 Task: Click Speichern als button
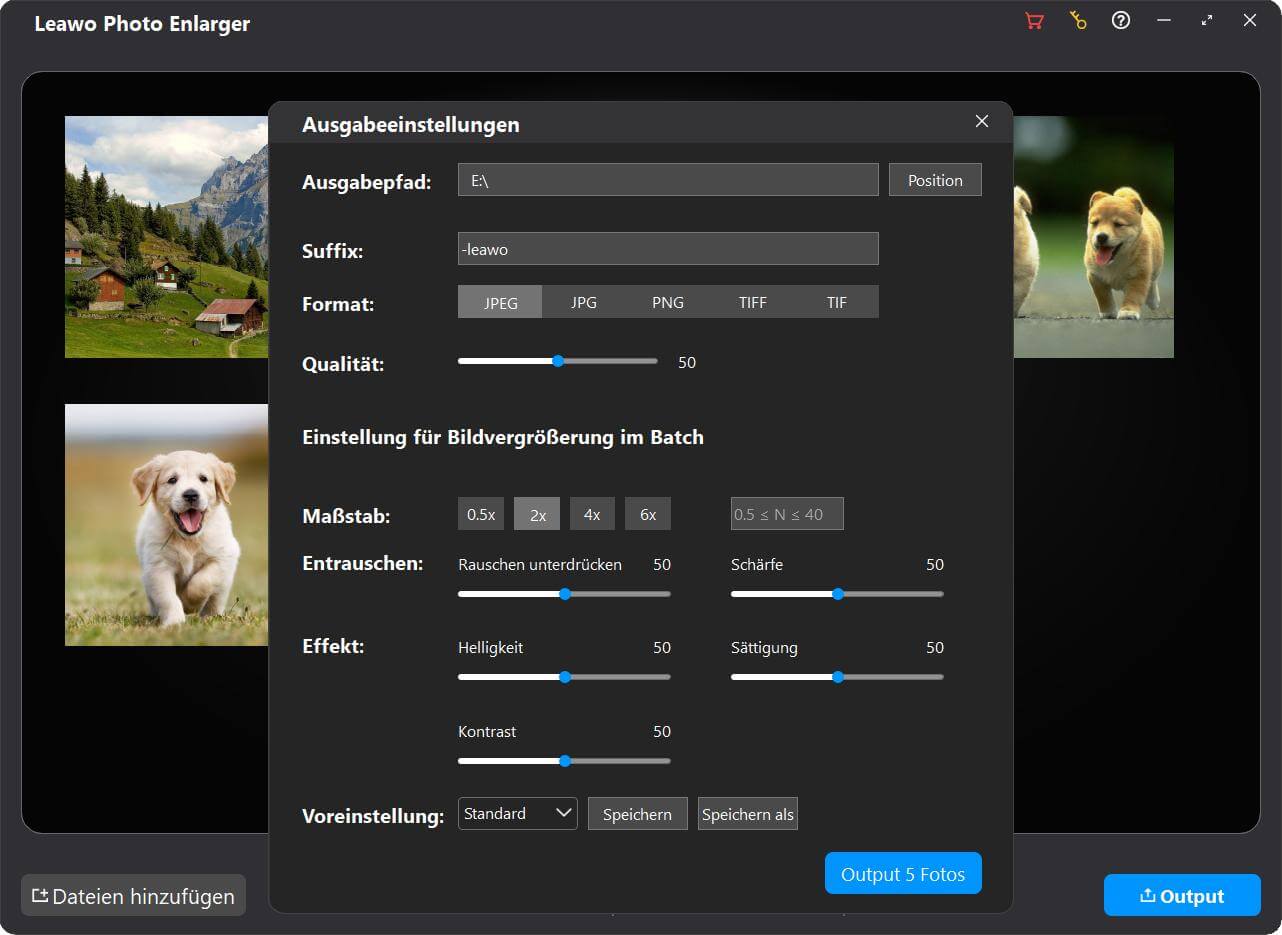click(x=747, y=814)
